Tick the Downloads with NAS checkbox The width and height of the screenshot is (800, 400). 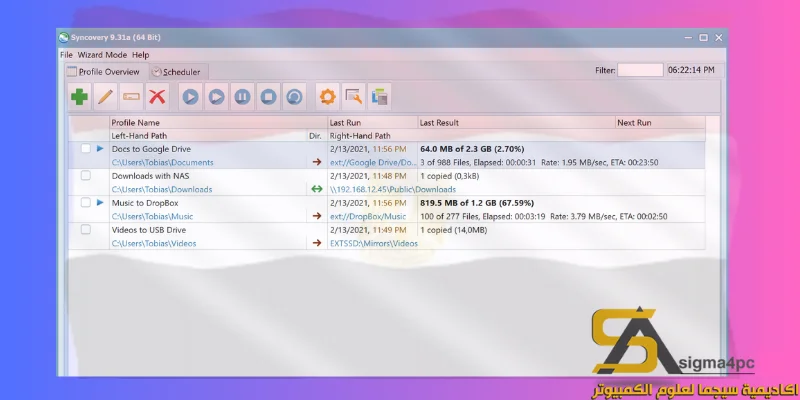86,176
